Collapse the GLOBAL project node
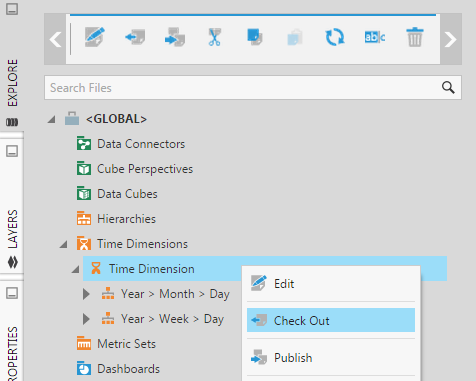This screenshot has height=381, width=476. pyautogui.click(x=52, y=119)
